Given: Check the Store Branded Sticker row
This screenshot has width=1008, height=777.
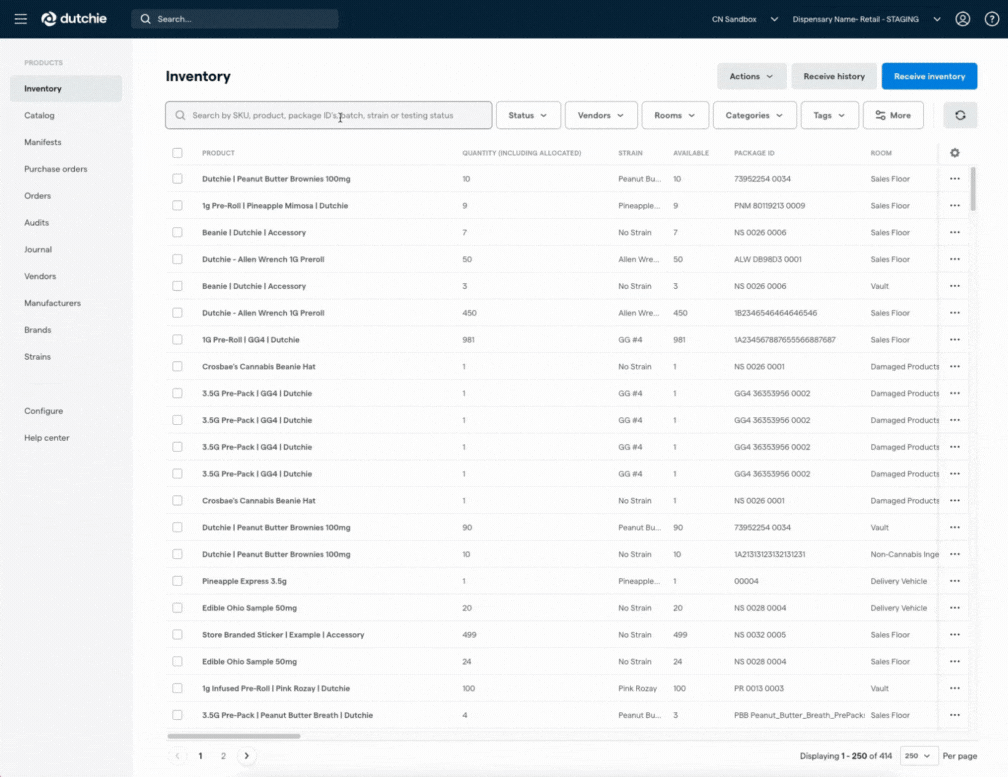Looking at the screenshot, I should pyautogui.click(x=177, y=634).
